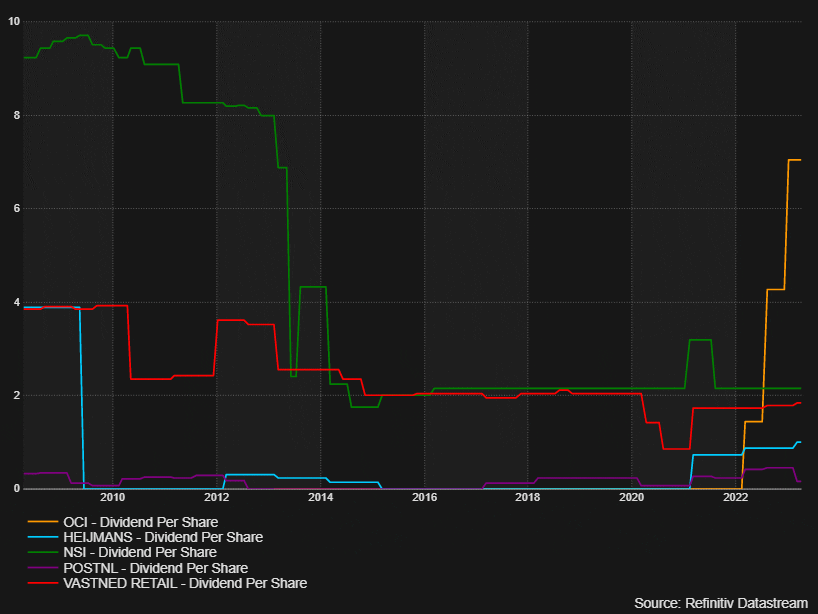Click the red VASTNED RETAIL legend line swatch
818x614 pixels.
pyautogui.click(x=43, y=583)
